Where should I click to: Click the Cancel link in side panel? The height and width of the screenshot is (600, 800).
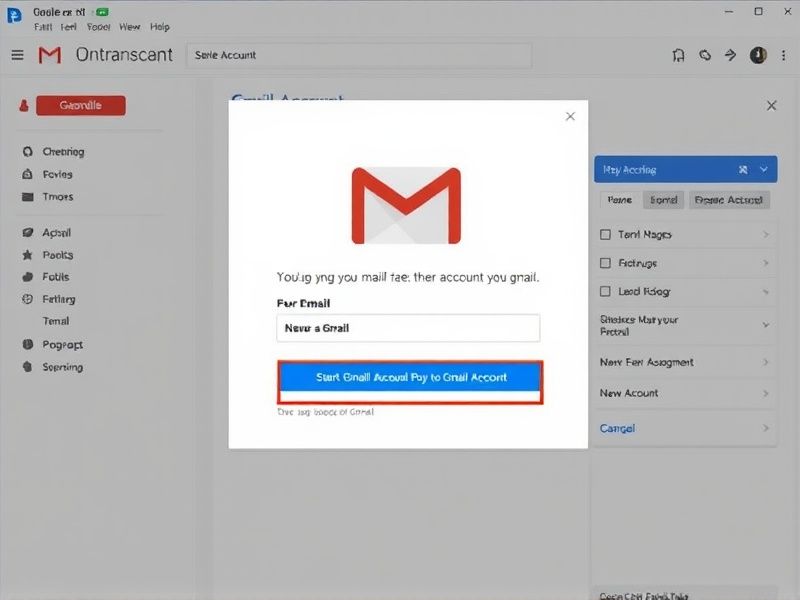(617, 428)
